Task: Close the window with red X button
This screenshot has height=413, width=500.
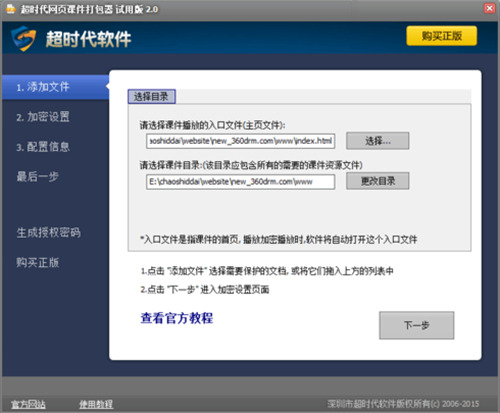Action: 489,8
